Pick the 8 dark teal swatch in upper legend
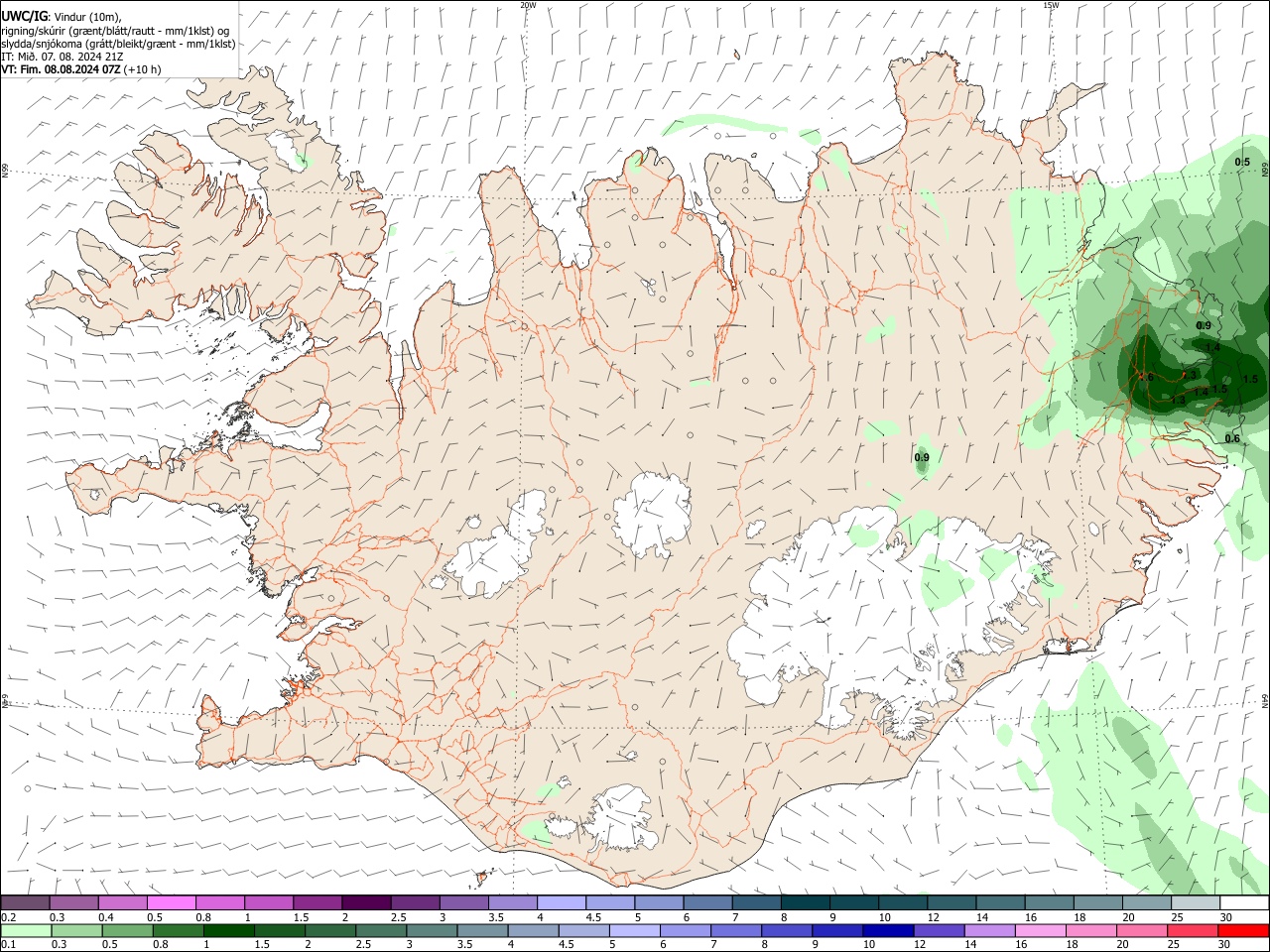Screen dimensions: 1270x952 (x=805, y=902)
